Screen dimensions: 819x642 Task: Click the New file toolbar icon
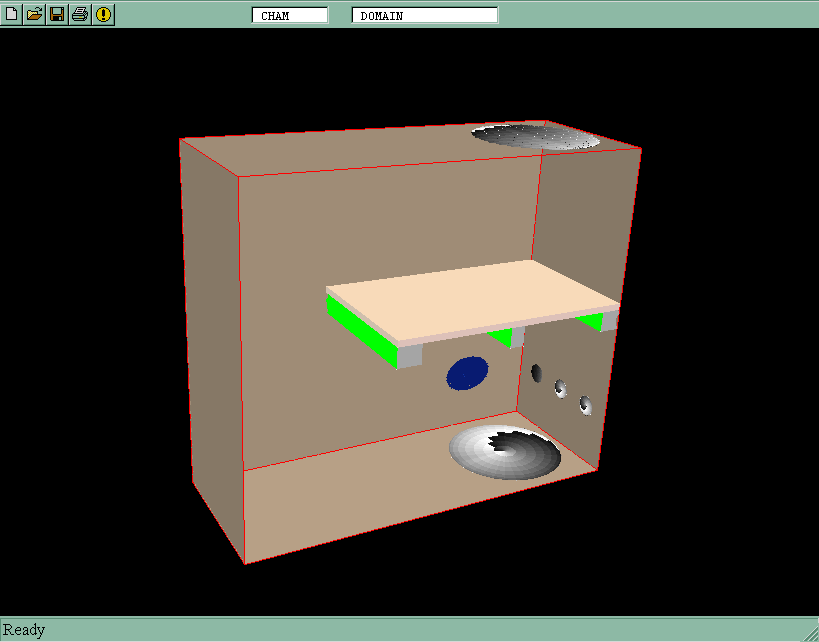click(11, 14)
